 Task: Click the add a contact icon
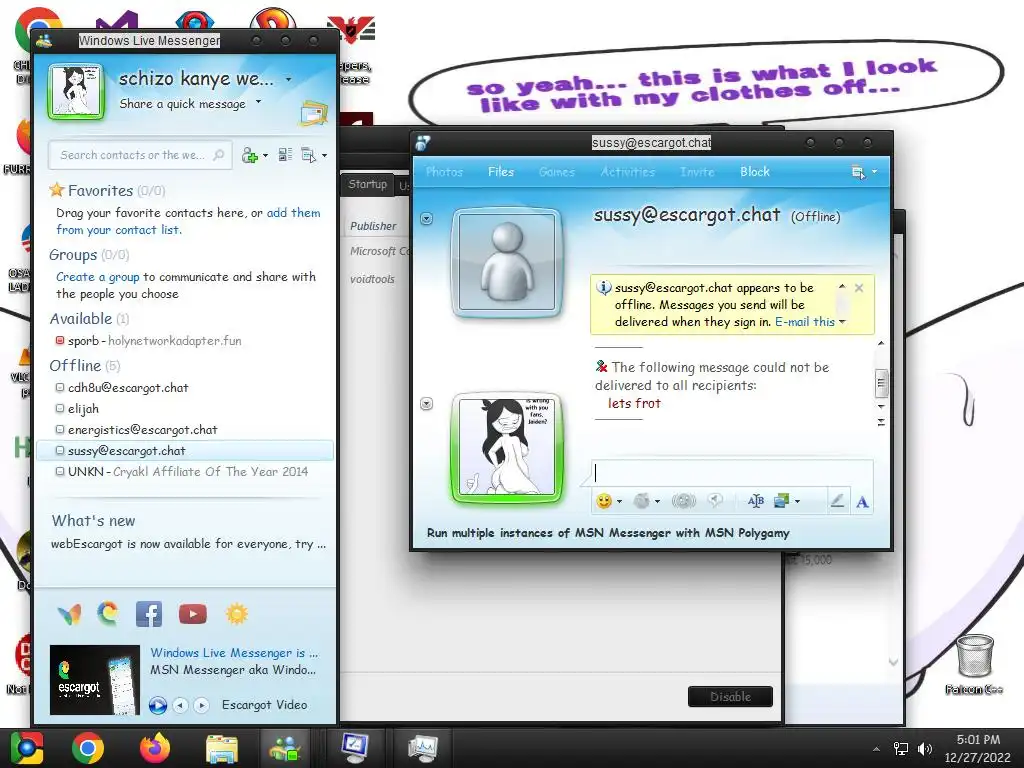pos(250,155)
